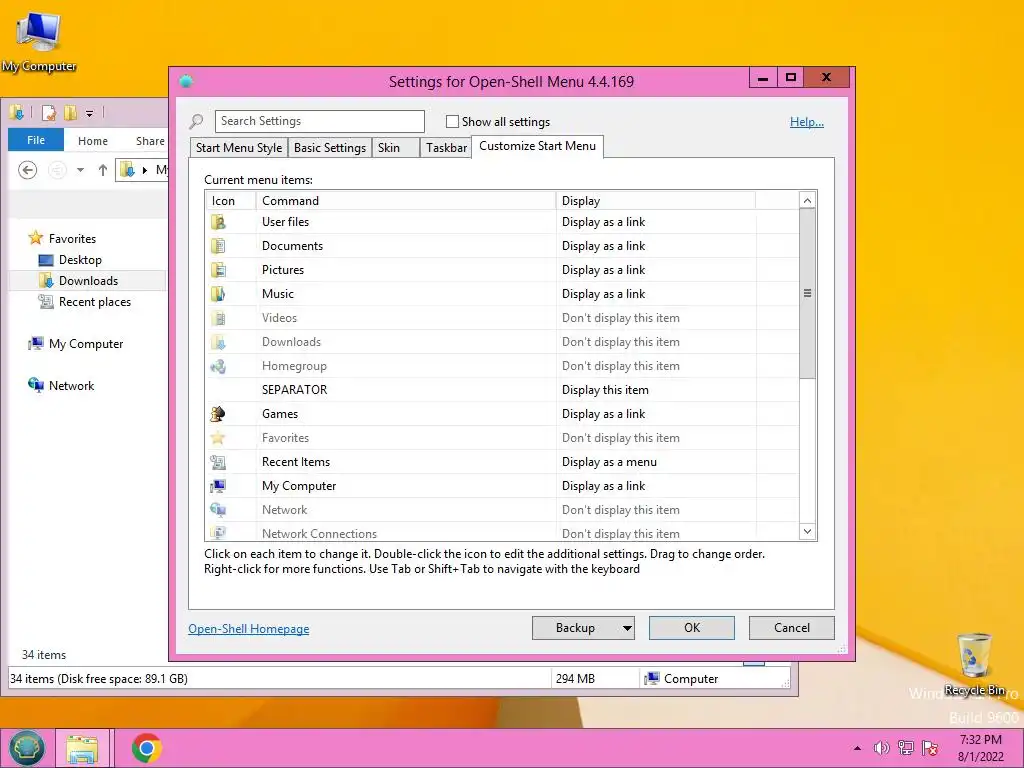Click the My Computer row icon in the list
The image size is (1024, 768).
coord(218,486)
